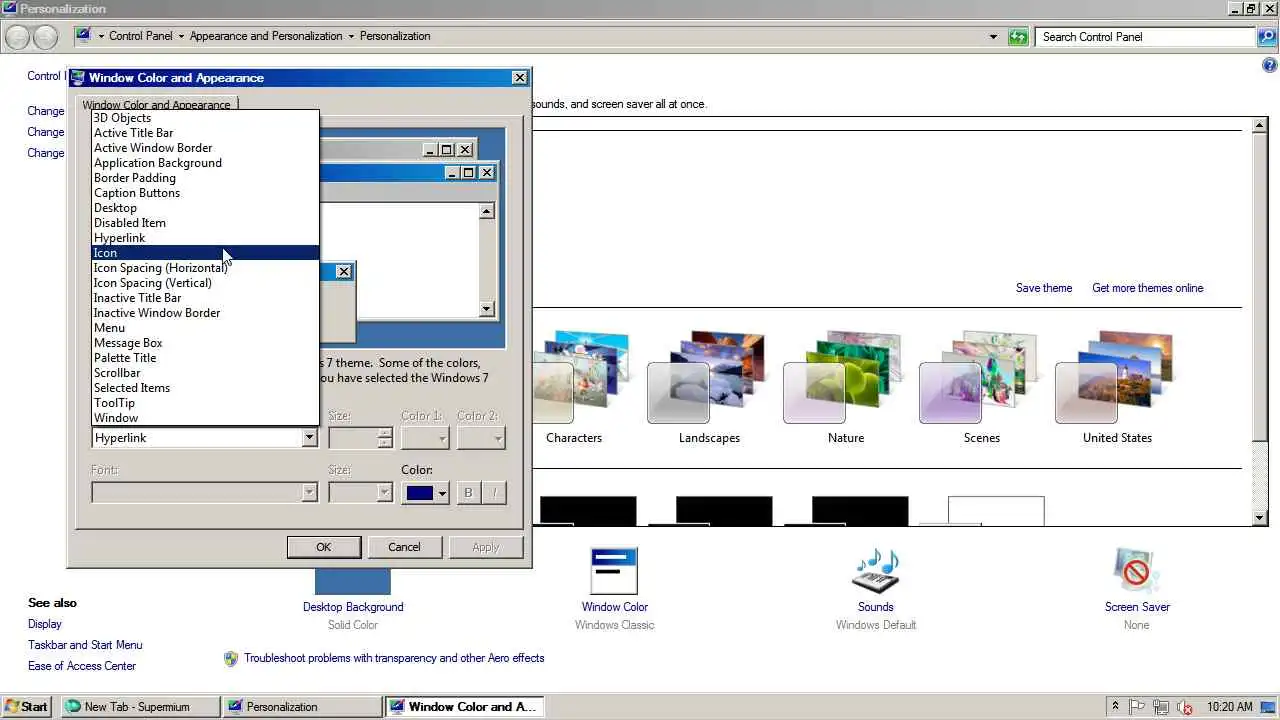Image resolution: width=1280 pixels, height=720 pixels.
Task: Click the forward navigation arrow
Action: click(x=45, y=37)
